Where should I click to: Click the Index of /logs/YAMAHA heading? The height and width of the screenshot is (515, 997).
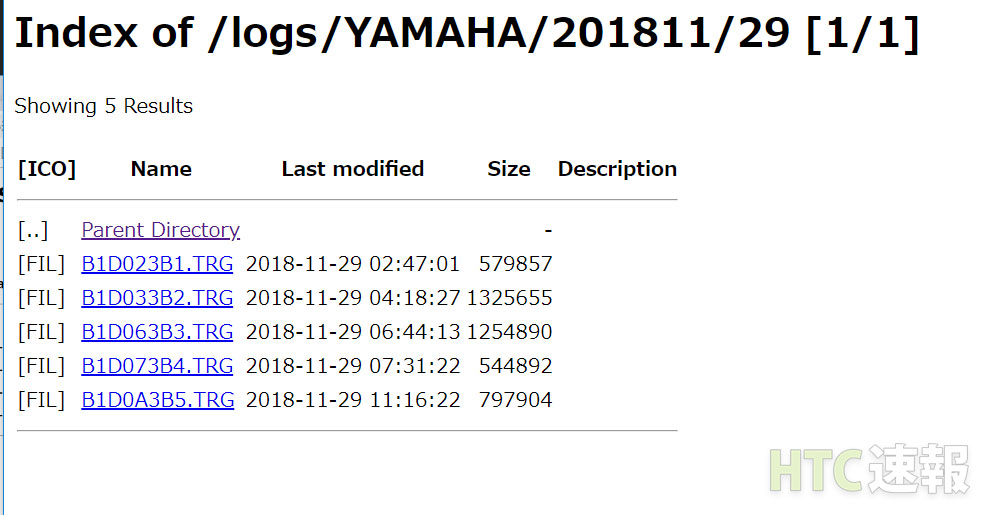(467, 33)
